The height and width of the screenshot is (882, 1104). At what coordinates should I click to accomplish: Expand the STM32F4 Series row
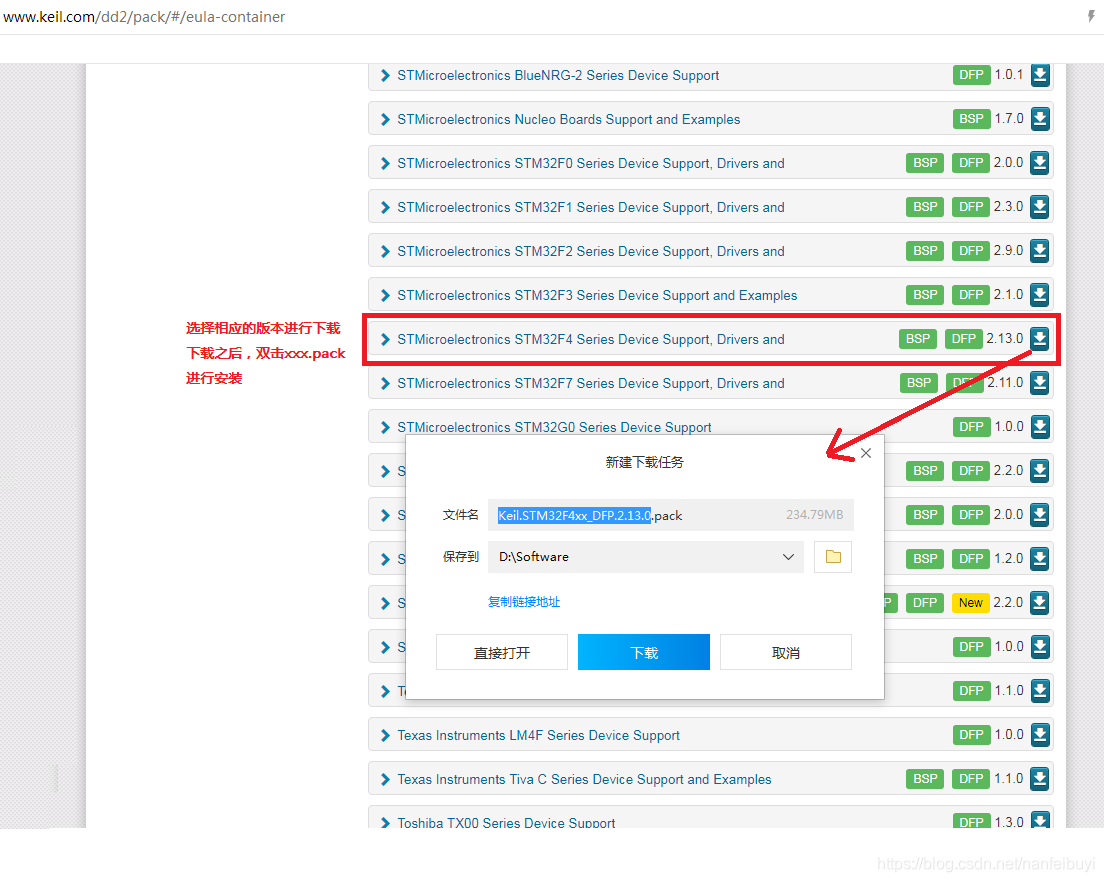(385, 339)
